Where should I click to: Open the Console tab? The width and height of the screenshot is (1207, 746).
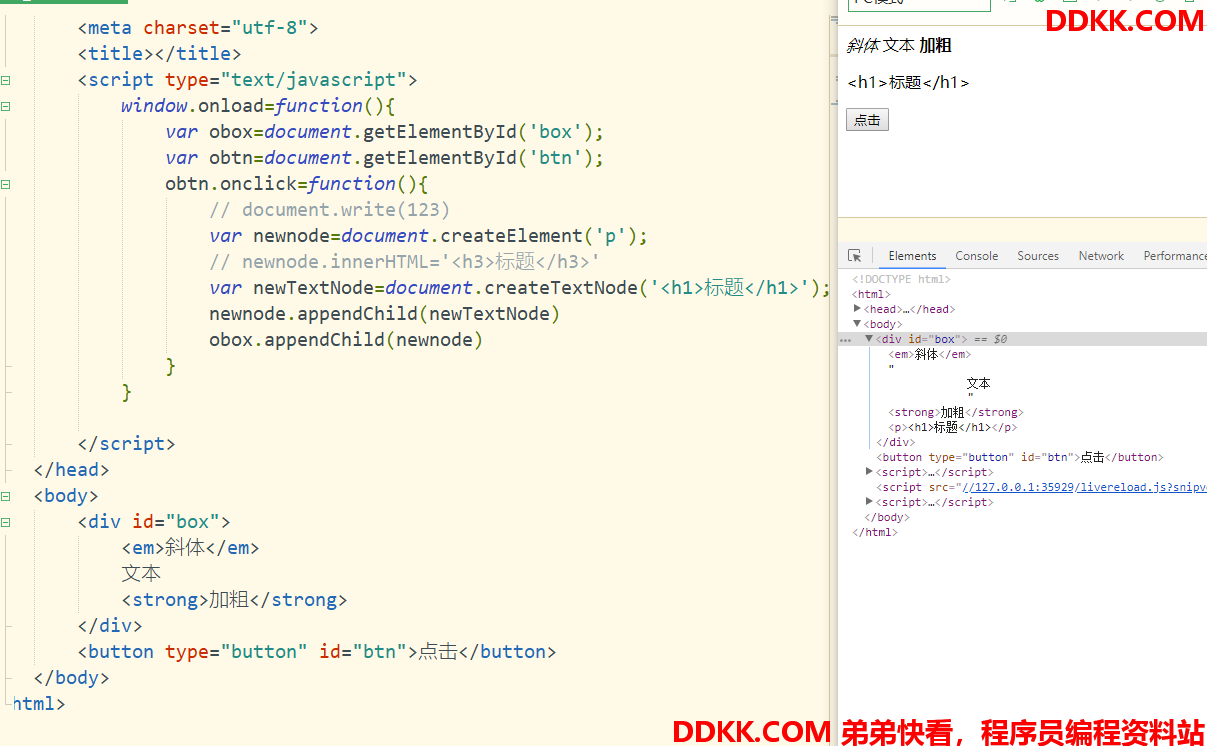(977, 256)
